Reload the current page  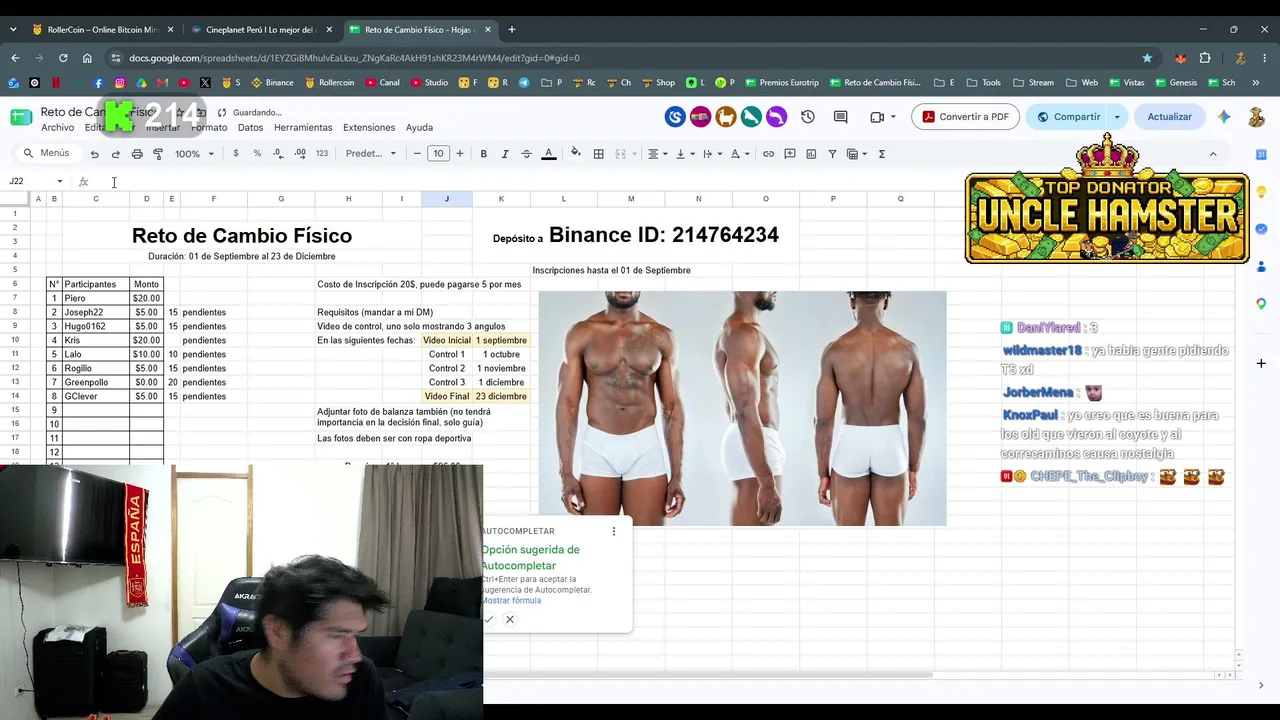[x=63, y=58]
